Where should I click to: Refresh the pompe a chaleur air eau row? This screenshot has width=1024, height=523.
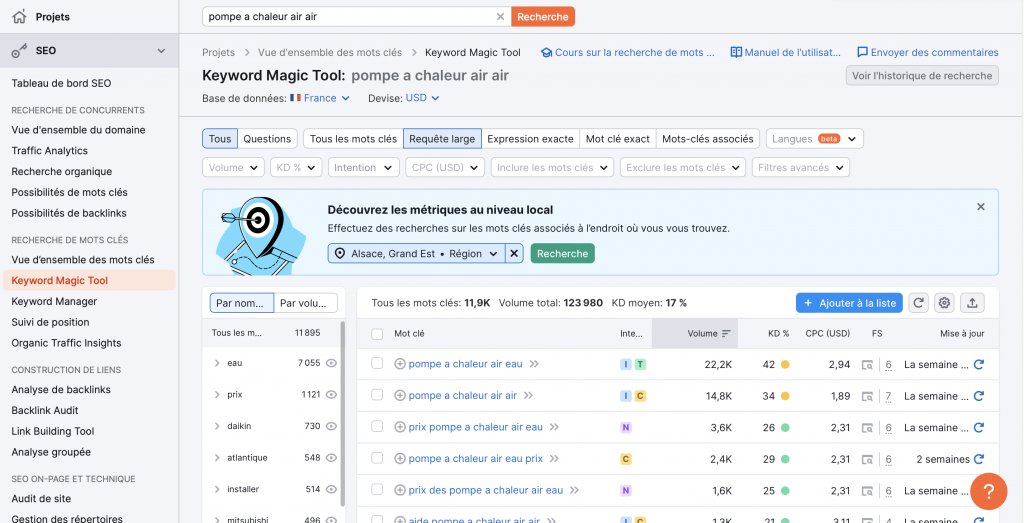(979, 365)
